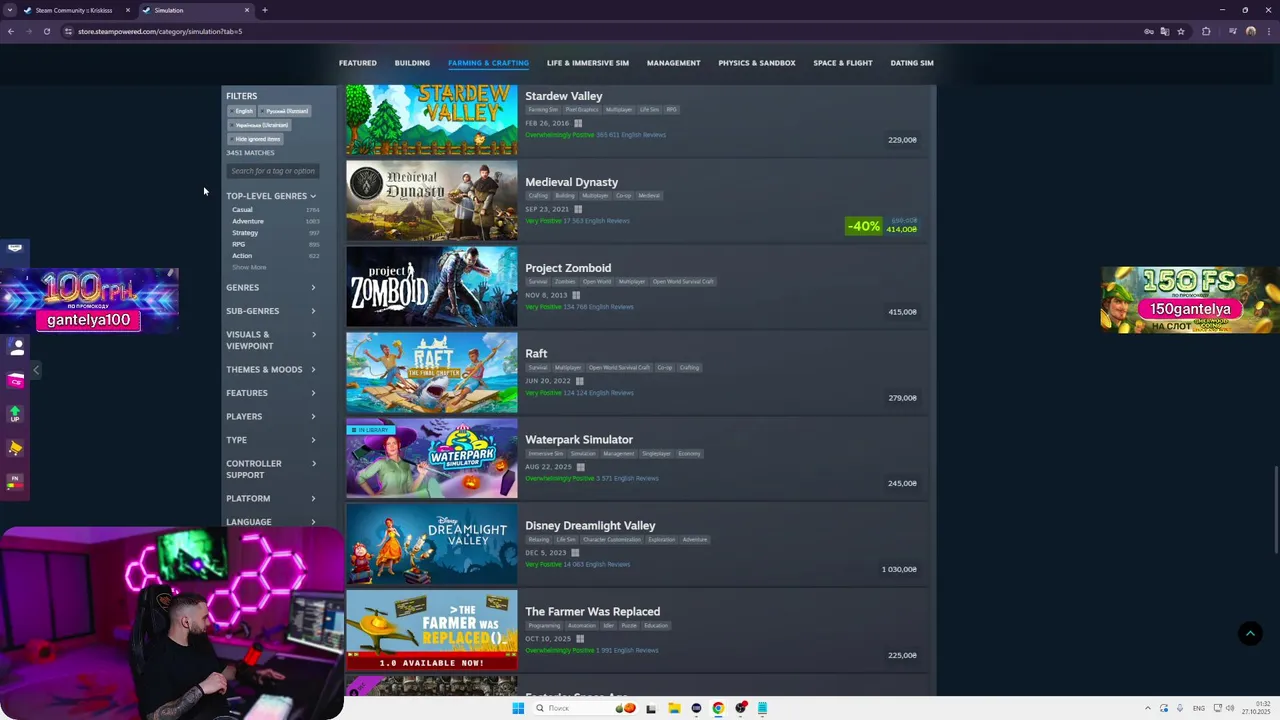Viewport: 1280px width, 720px height.
Task: Click the Windows platform icon for Waterpark Simulator
Action: 580,467
